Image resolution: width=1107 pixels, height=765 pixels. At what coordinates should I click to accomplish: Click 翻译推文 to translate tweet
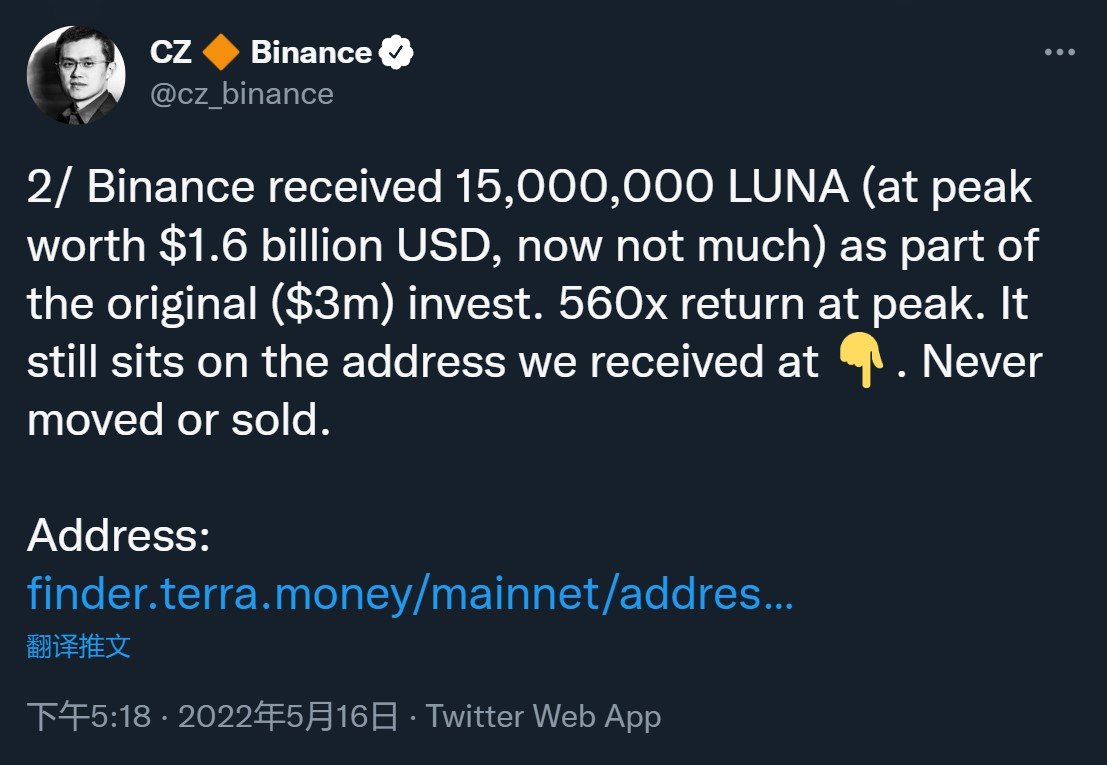pyautogui.click(x=79, y=646)
